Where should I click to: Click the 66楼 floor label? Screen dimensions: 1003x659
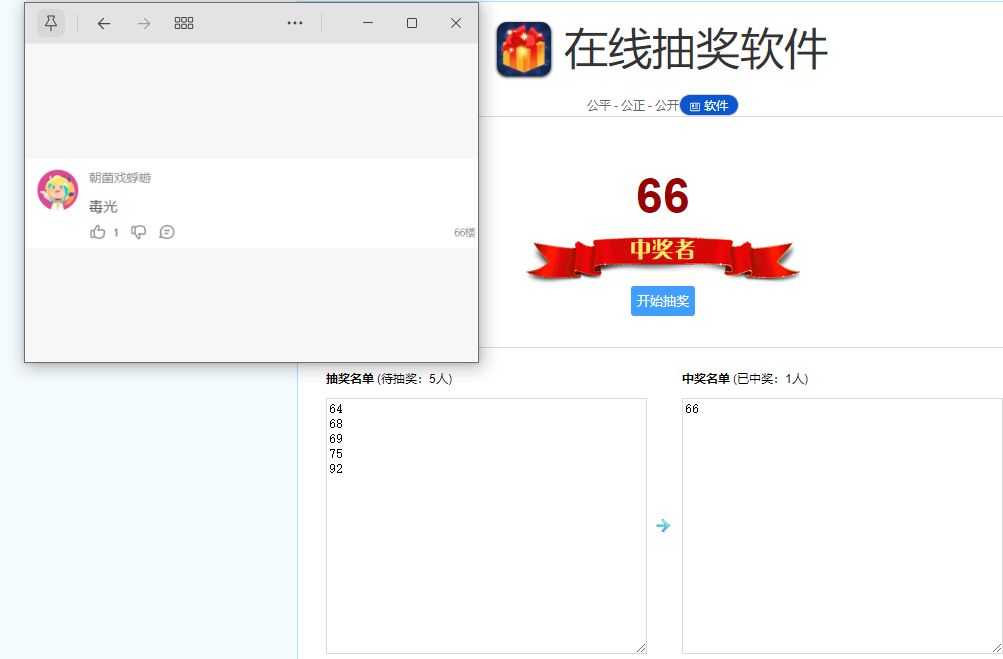[x=464, y=233]
